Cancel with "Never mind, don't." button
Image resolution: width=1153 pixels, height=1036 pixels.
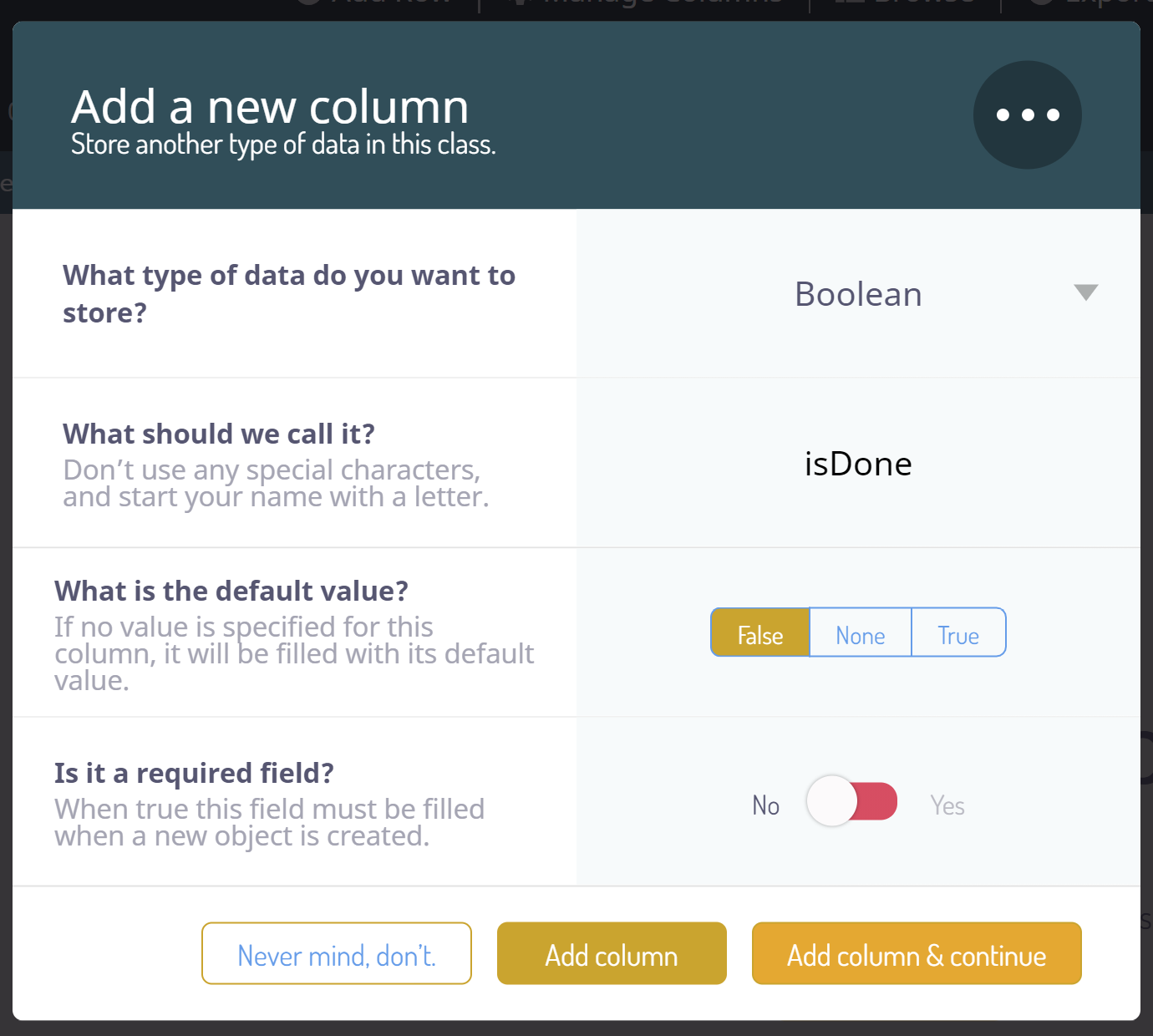click(x=337, y=954)
